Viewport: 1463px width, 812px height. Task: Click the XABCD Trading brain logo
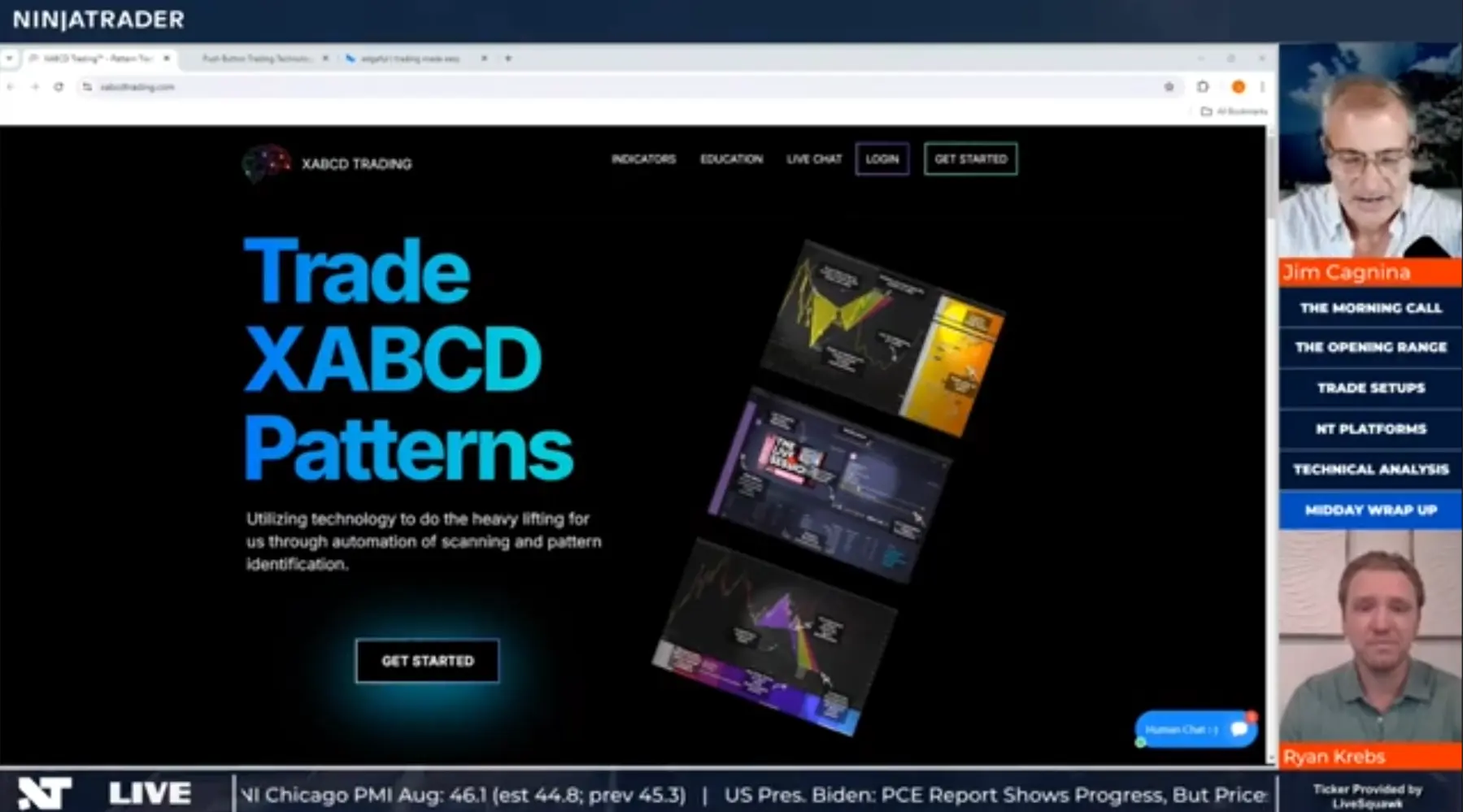click(x=266, y=163)
